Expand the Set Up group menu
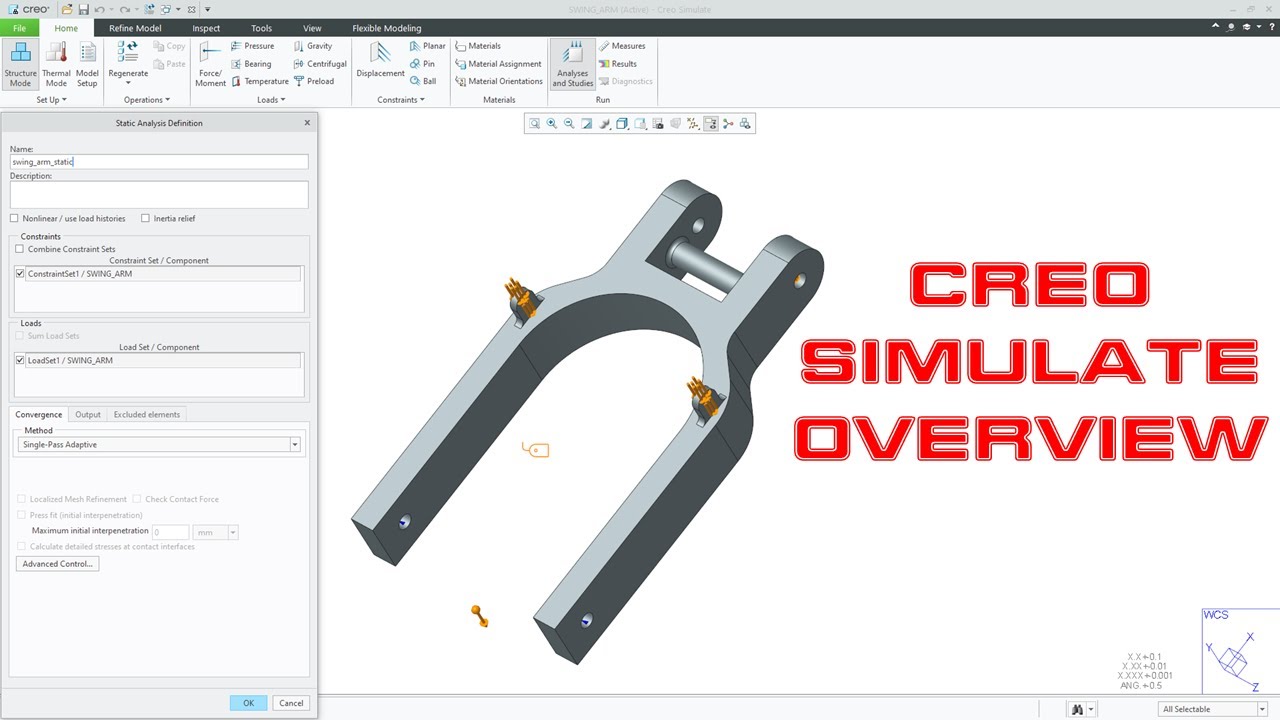Image resolution: width=1280 pixels, height=720 pixels. pos(51,100)
